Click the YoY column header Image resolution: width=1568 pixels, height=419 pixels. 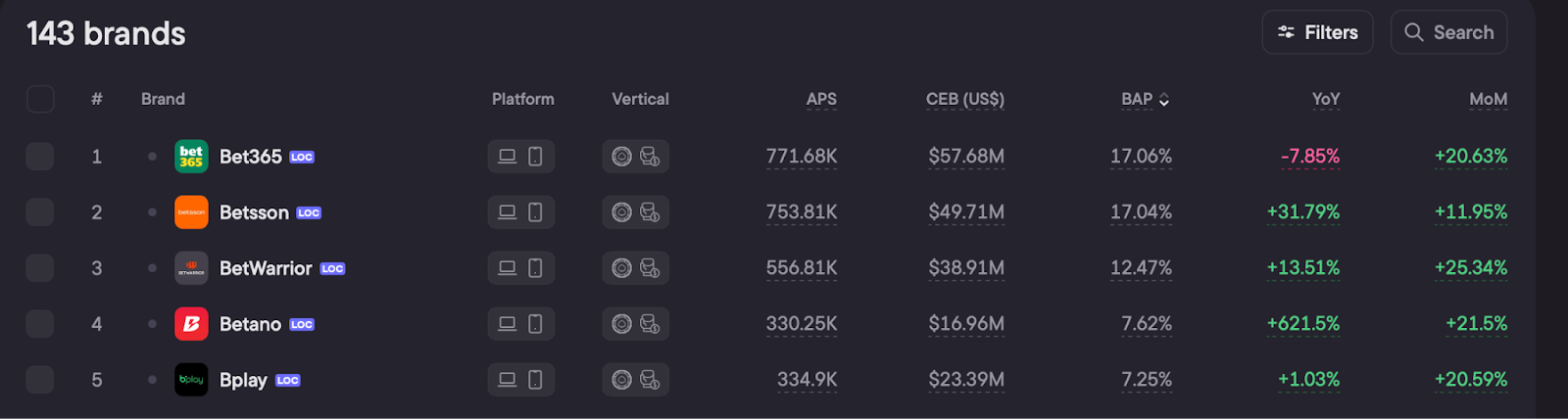click(1325, 100)
